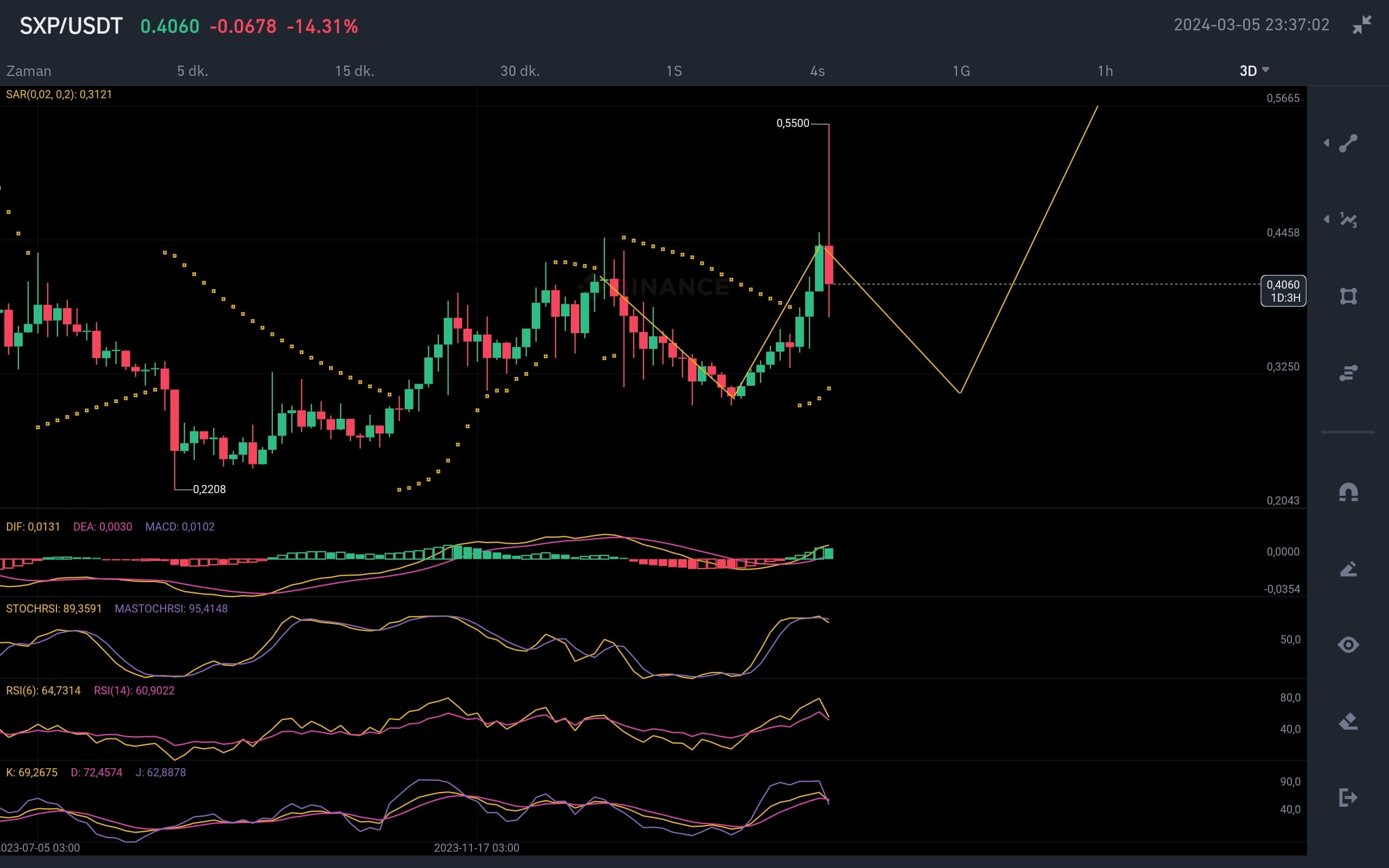Screen dimensions: 1389x868
Task: Select the 4s interval
Action: pos(817,71)
